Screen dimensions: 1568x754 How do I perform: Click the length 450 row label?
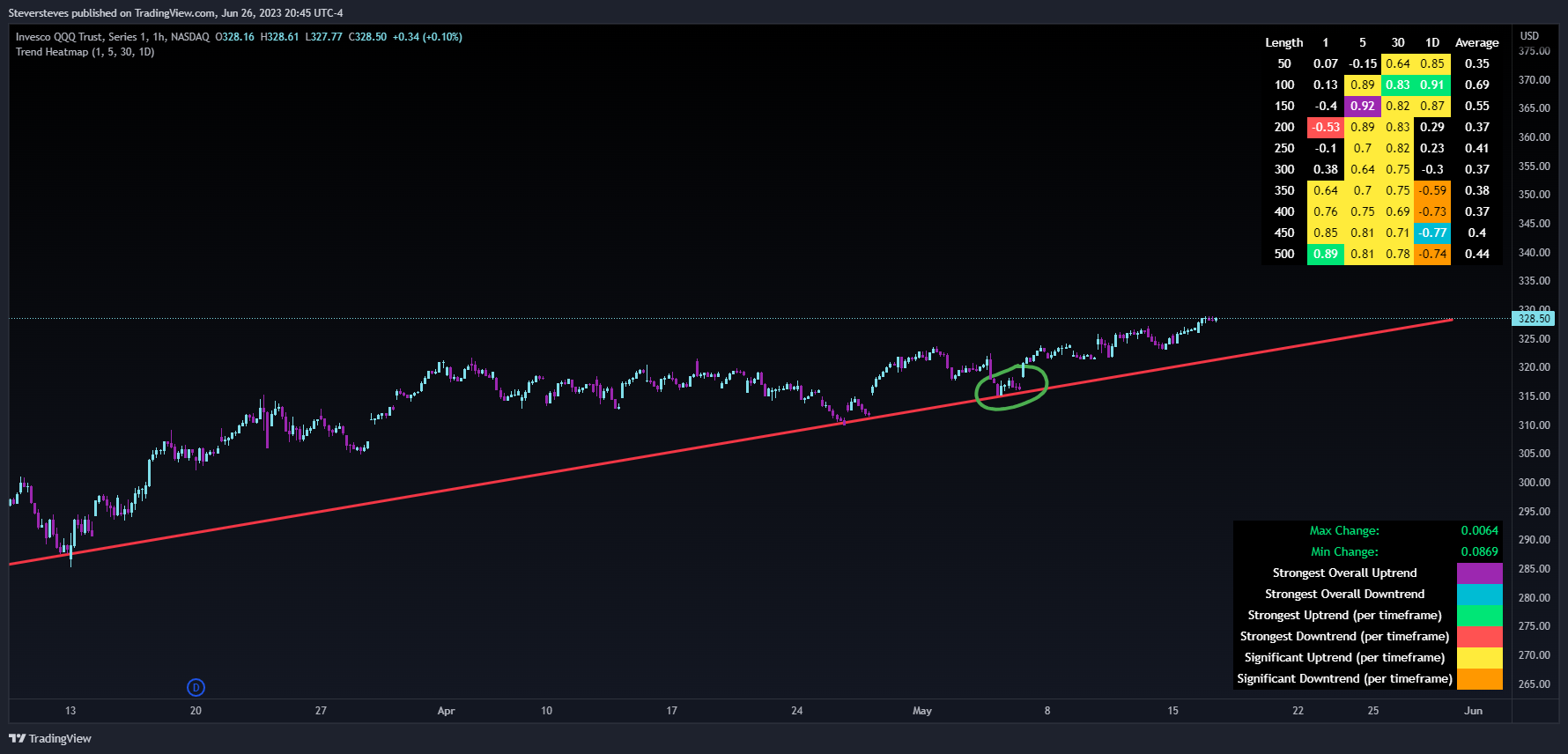click(x=1284, y=233)
